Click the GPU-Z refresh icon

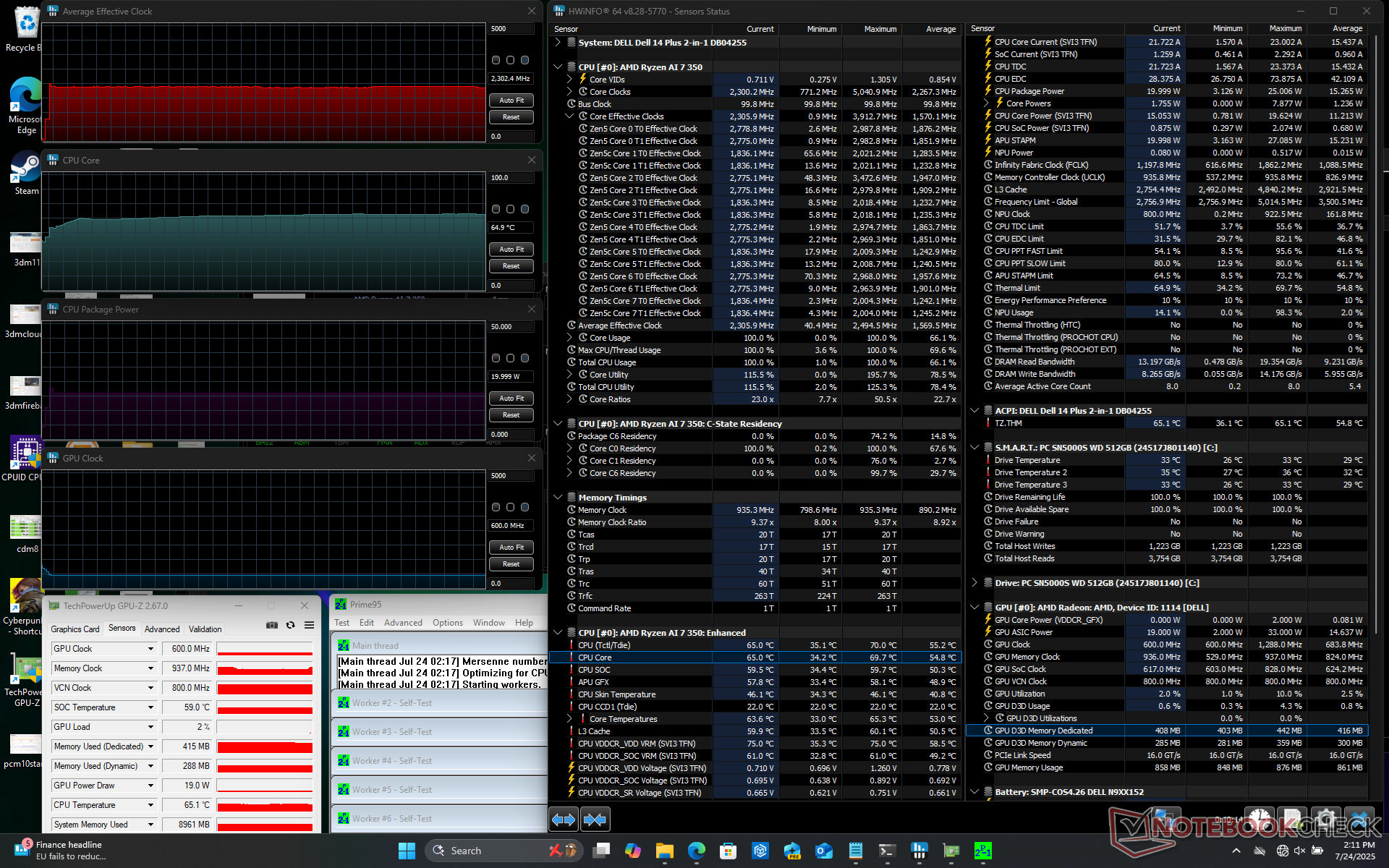click(290, 625)
